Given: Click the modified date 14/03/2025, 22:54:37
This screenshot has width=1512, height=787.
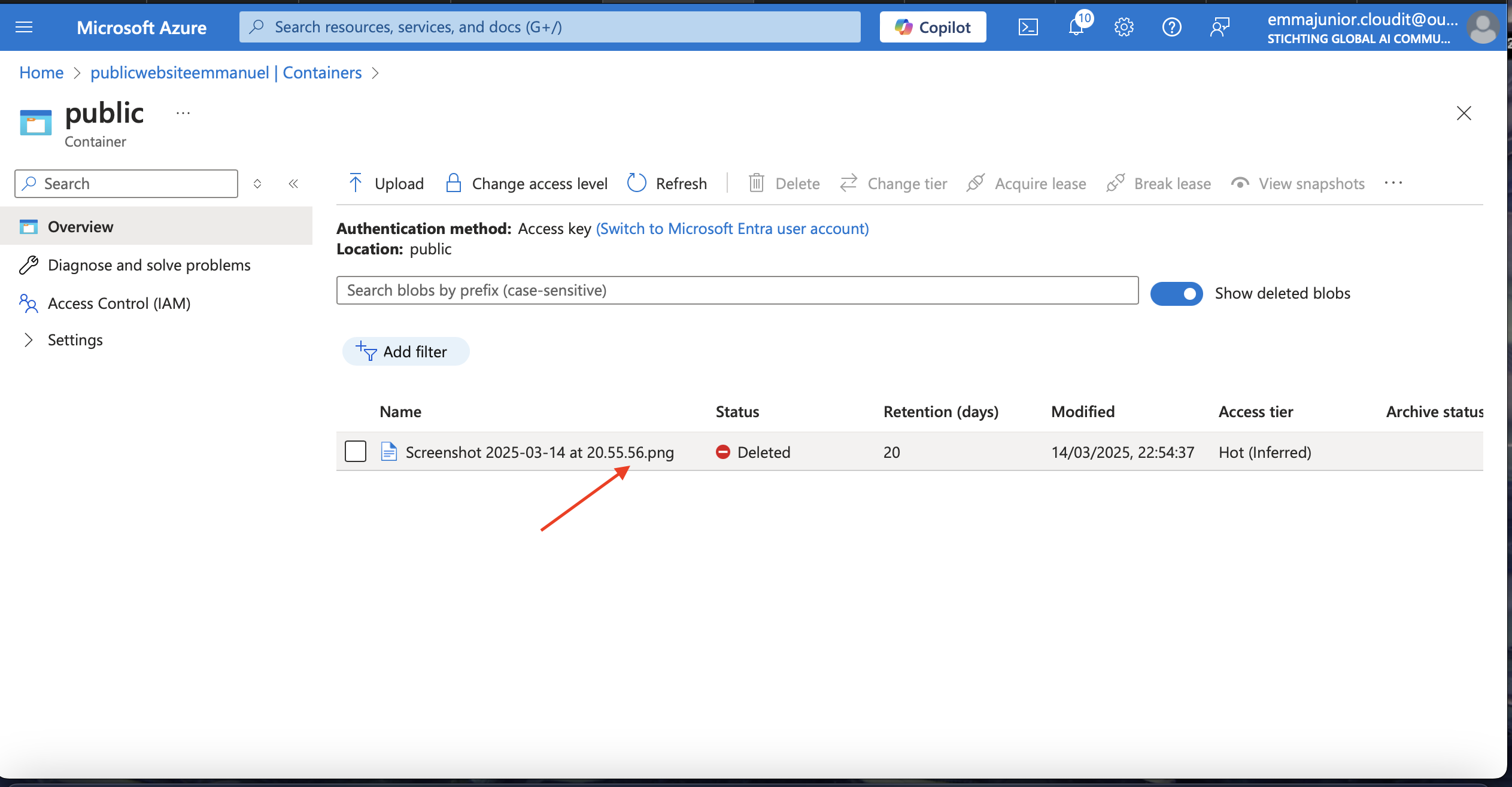Looking at the screenshot, I should tap(1123, 452).
